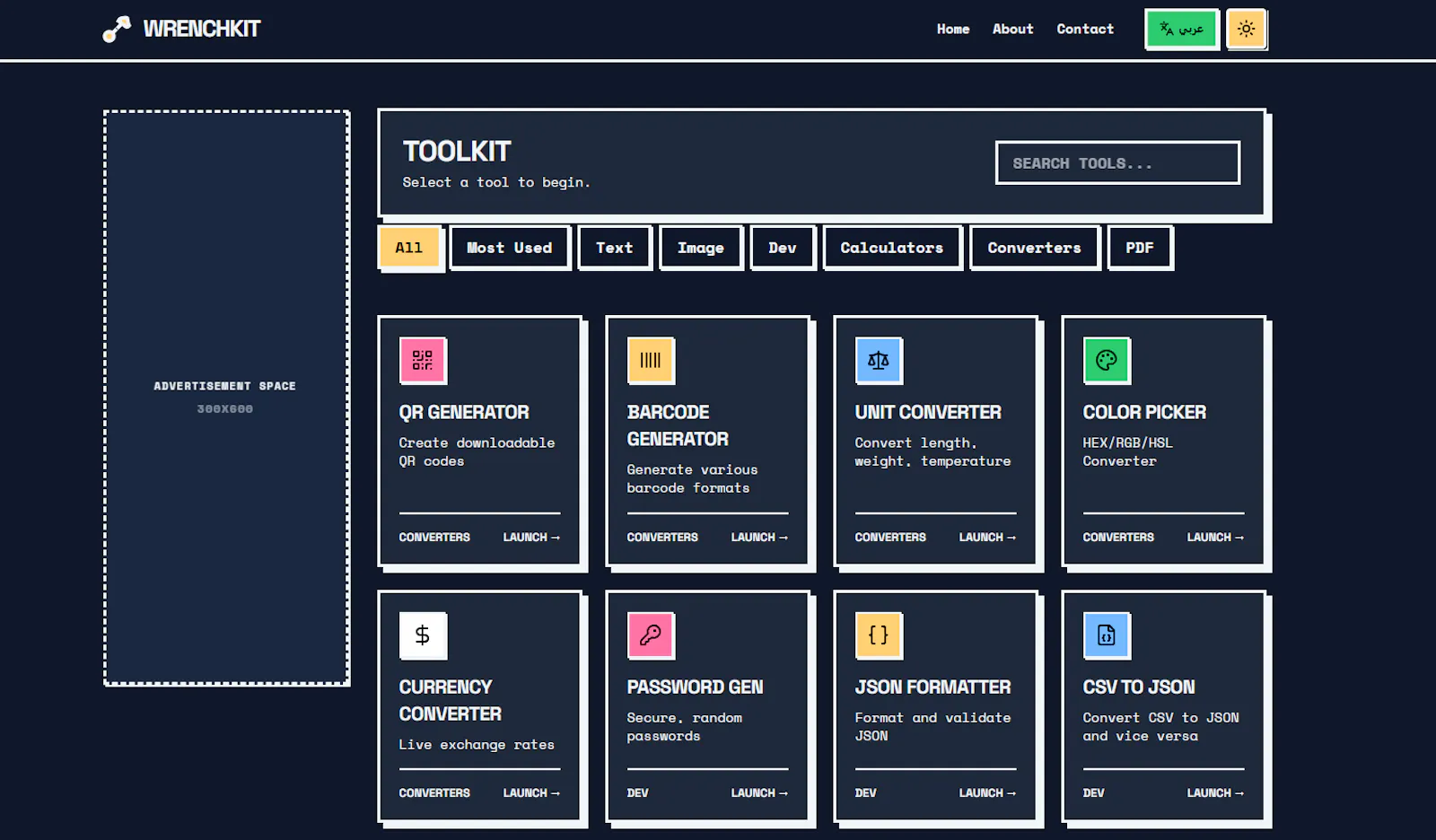
Task: Click the BARCODE GENERATOR card title
Action: click(x=678, y=425)
